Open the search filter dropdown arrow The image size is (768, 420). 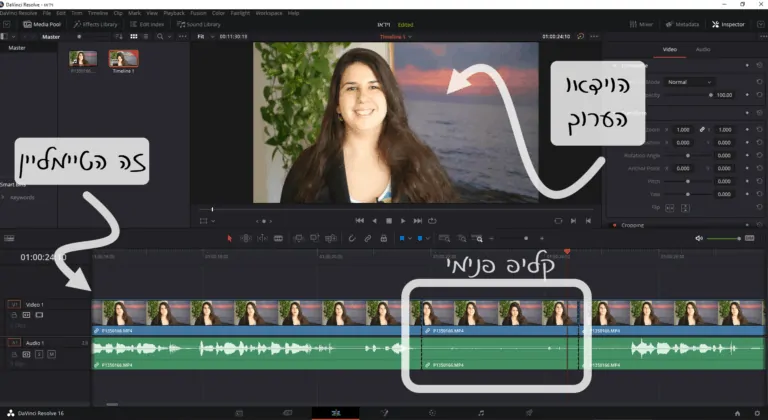tap(169, 36)
